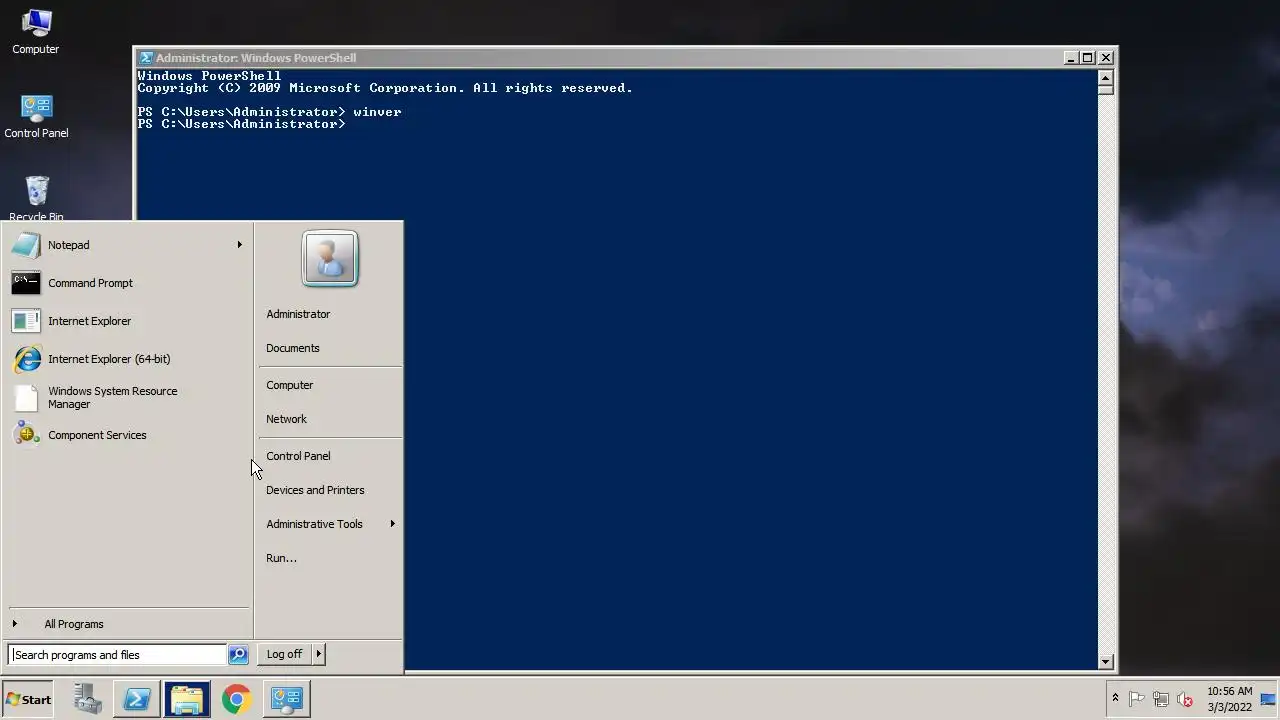Viewport: 1280px width, 720px height.
Task: Click the Log off button
Action: pyautogui.click(x=284, y=654)
